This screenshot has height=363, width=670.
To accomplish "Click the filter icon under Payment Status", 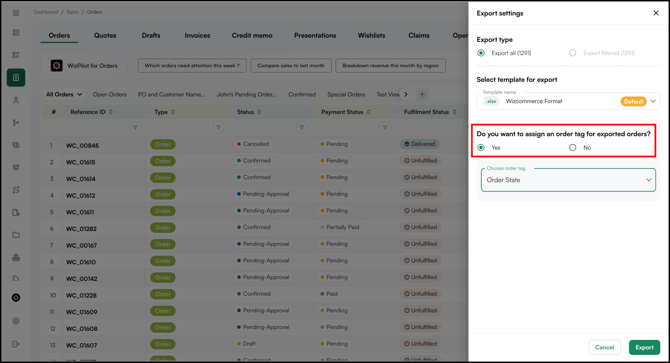I will [x=385, y=127].
